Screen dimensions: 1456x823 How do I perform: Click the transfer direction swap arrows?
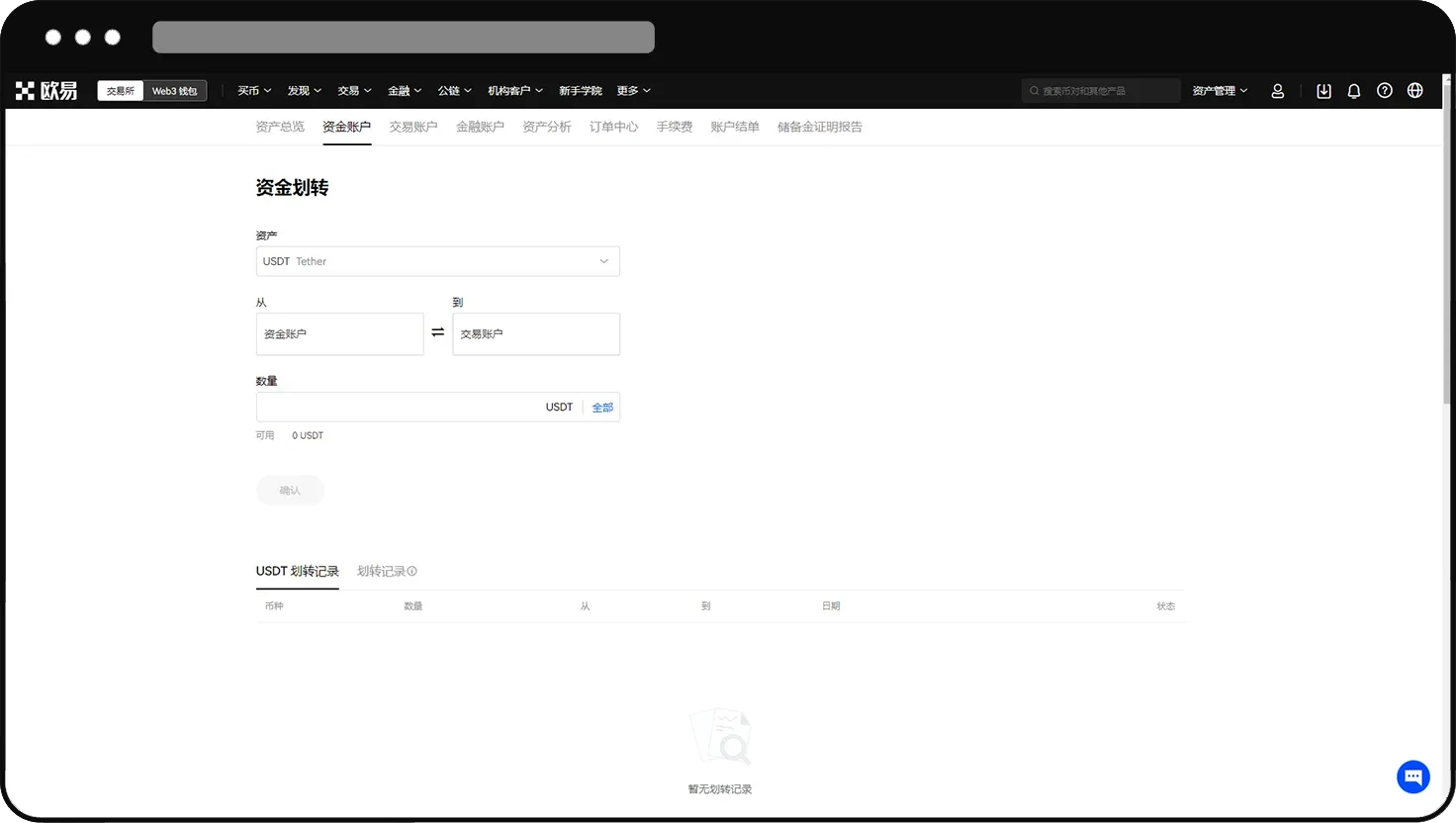(x=437, y=332)
